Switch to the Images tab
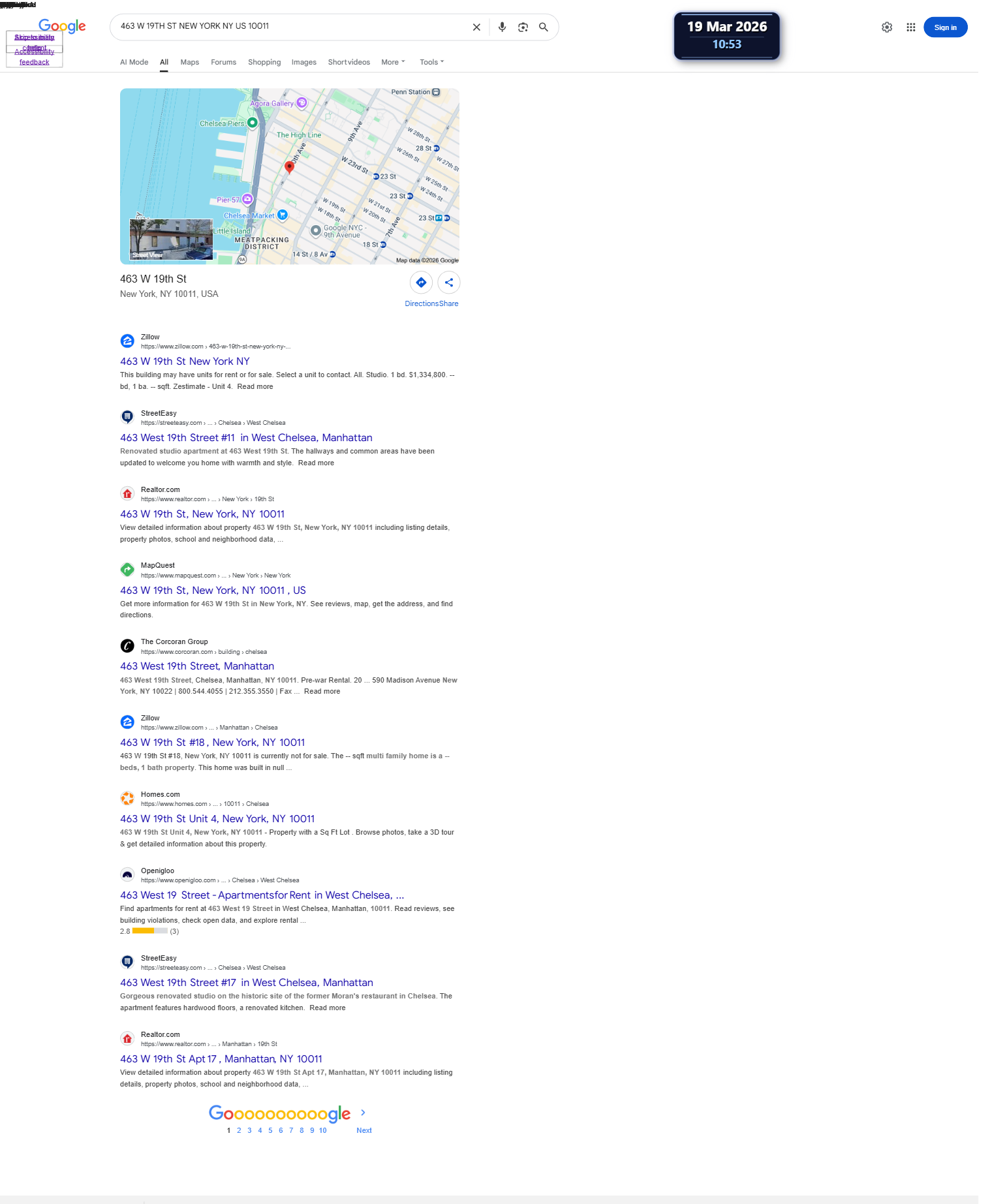Image resolution: width=990 pixels, height=1204 pixels. tap(304, 62)
